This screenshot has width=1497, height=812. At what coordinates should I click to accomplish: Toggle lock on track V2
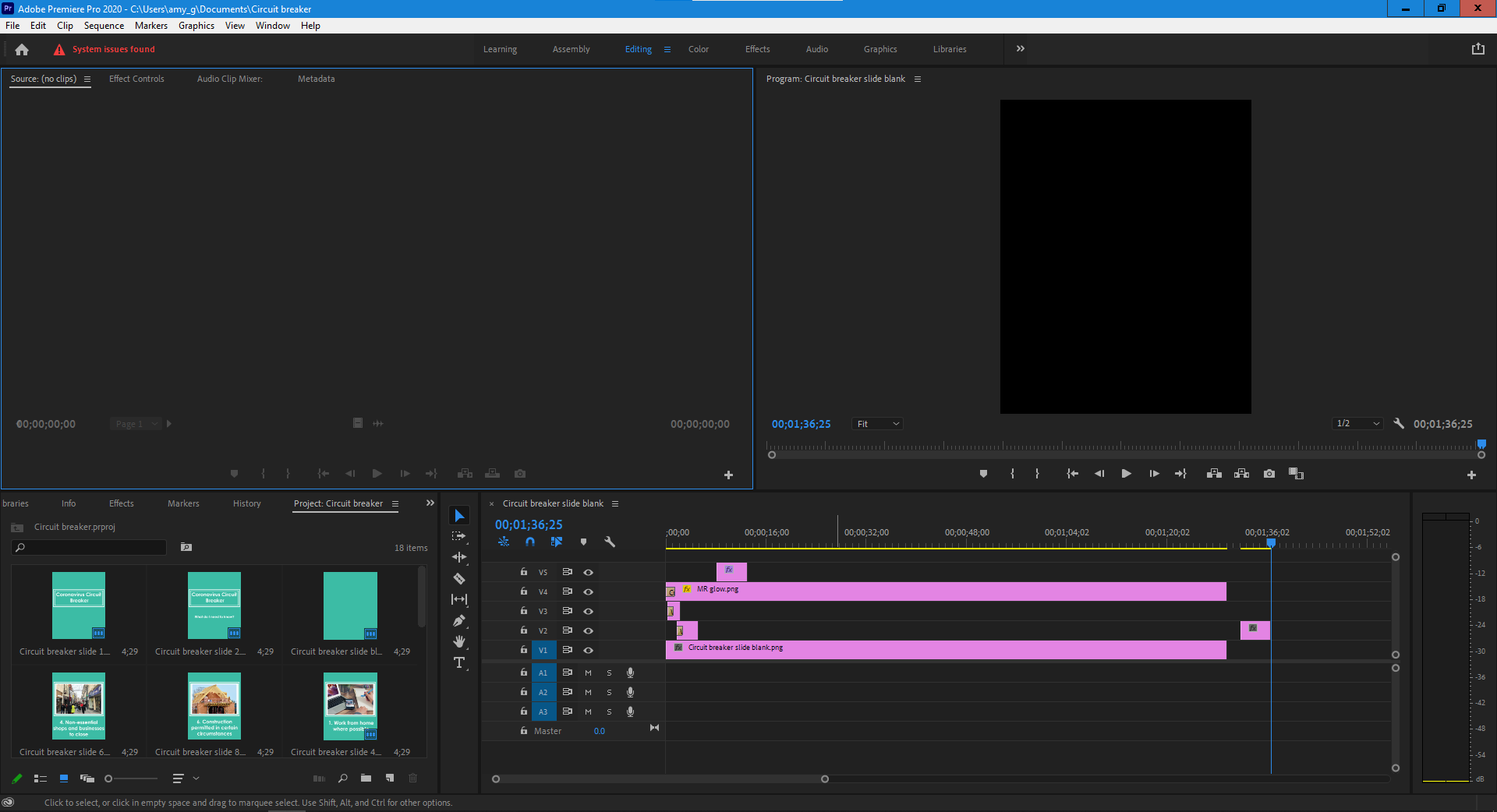(524, 630)
